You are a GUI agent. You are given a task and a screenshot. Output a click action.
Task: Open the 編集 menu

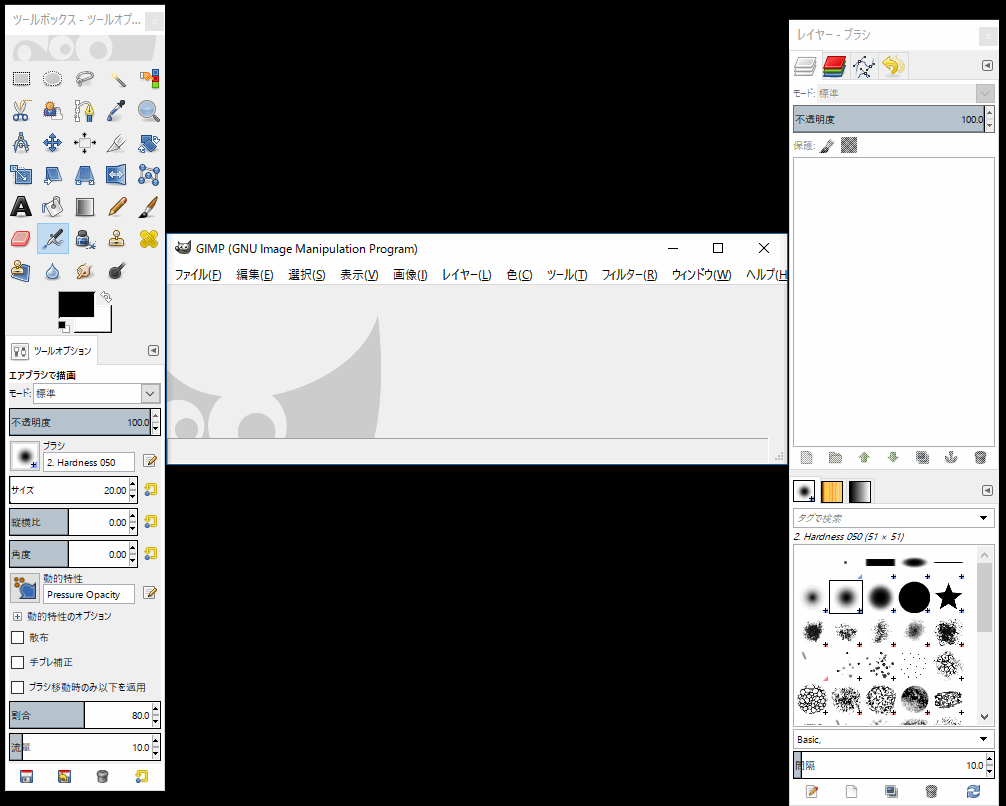pos(255,275)
